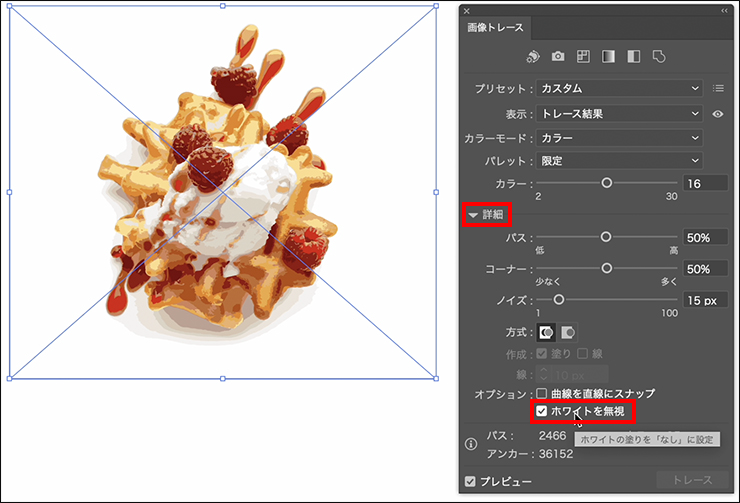Pick the Black and White preset icon
The height and width of the screenshot is (503, 740).
point(633,56)
